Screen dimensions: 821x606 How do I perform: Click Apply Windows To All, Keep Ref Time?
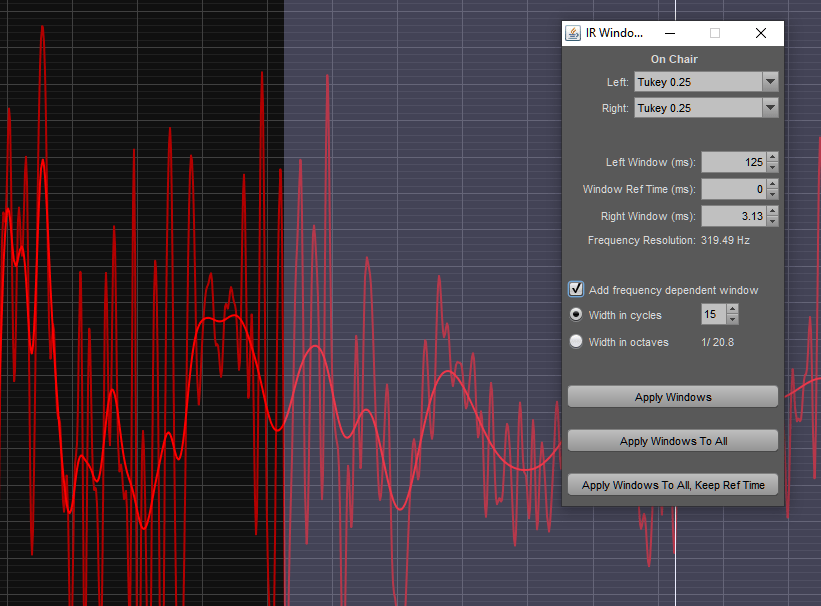click(x=673, y=484)
